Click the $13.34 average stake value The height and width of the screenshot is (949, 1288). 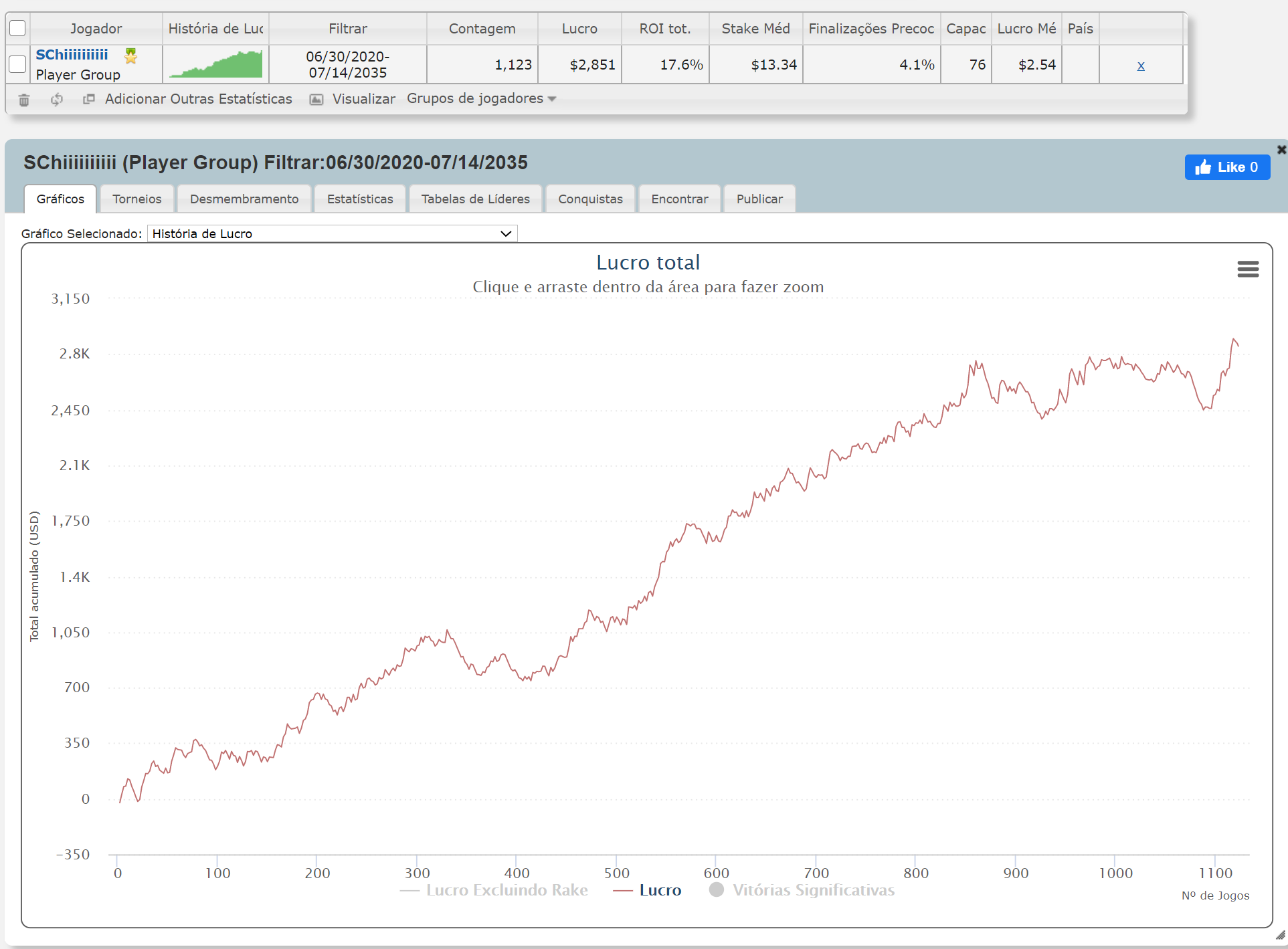point(773,65)
